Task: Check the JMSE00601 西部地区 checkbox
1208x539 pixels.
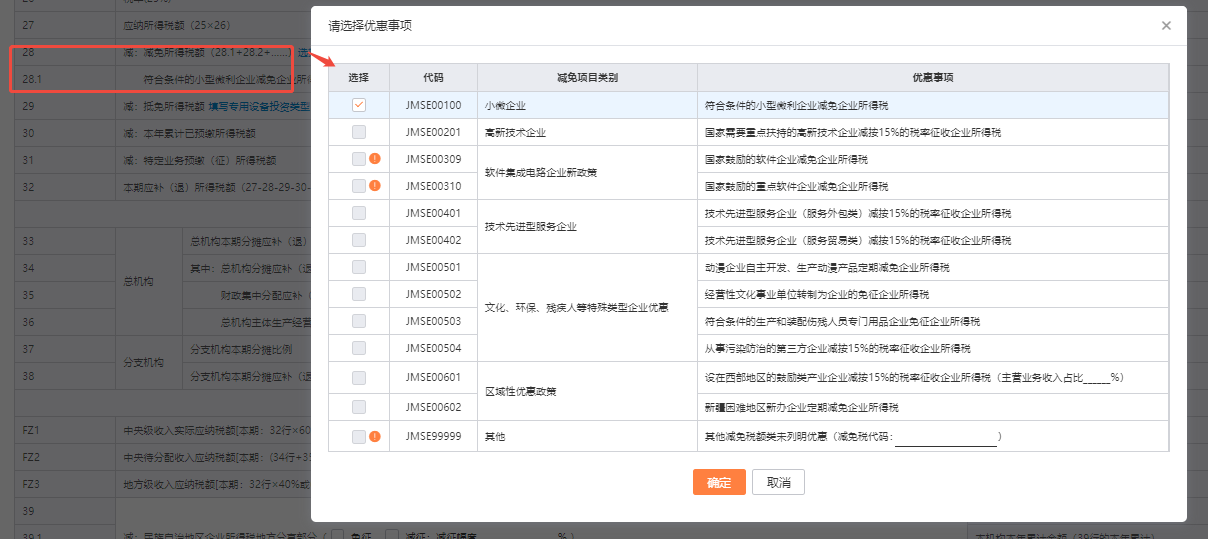Action: tap(359, 378)
